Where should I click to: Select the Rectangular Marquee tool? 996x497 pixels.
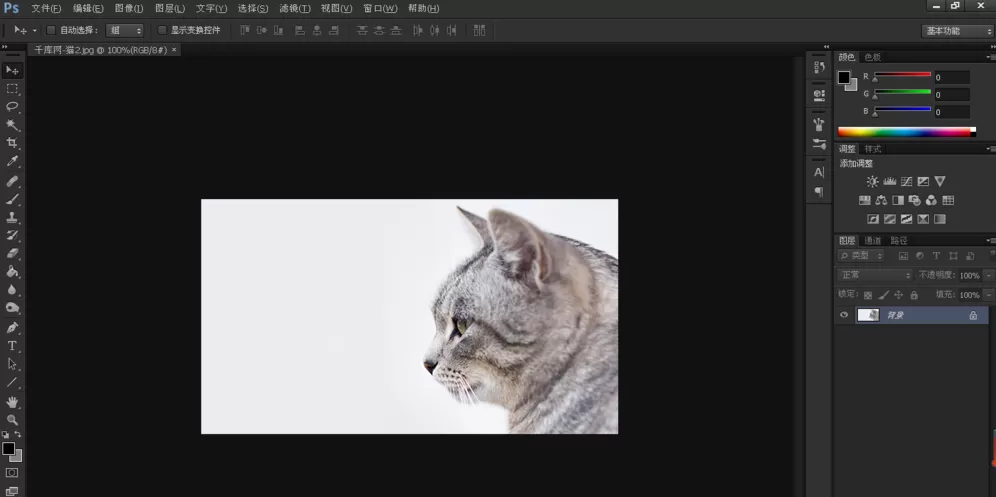(x=12, y=88)
